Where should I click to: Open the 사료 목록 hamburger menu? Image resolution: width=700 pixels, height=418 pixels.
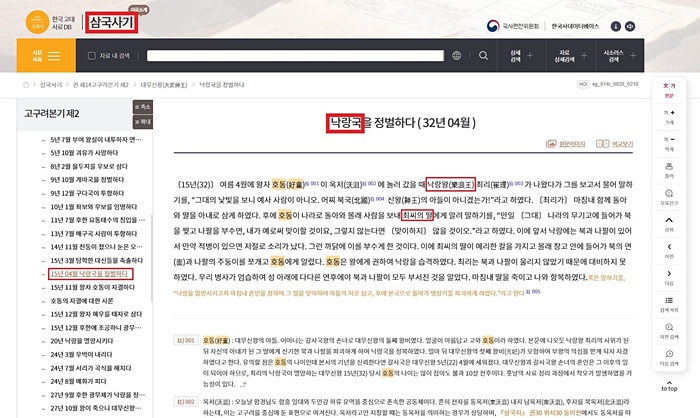coord(46,55)
